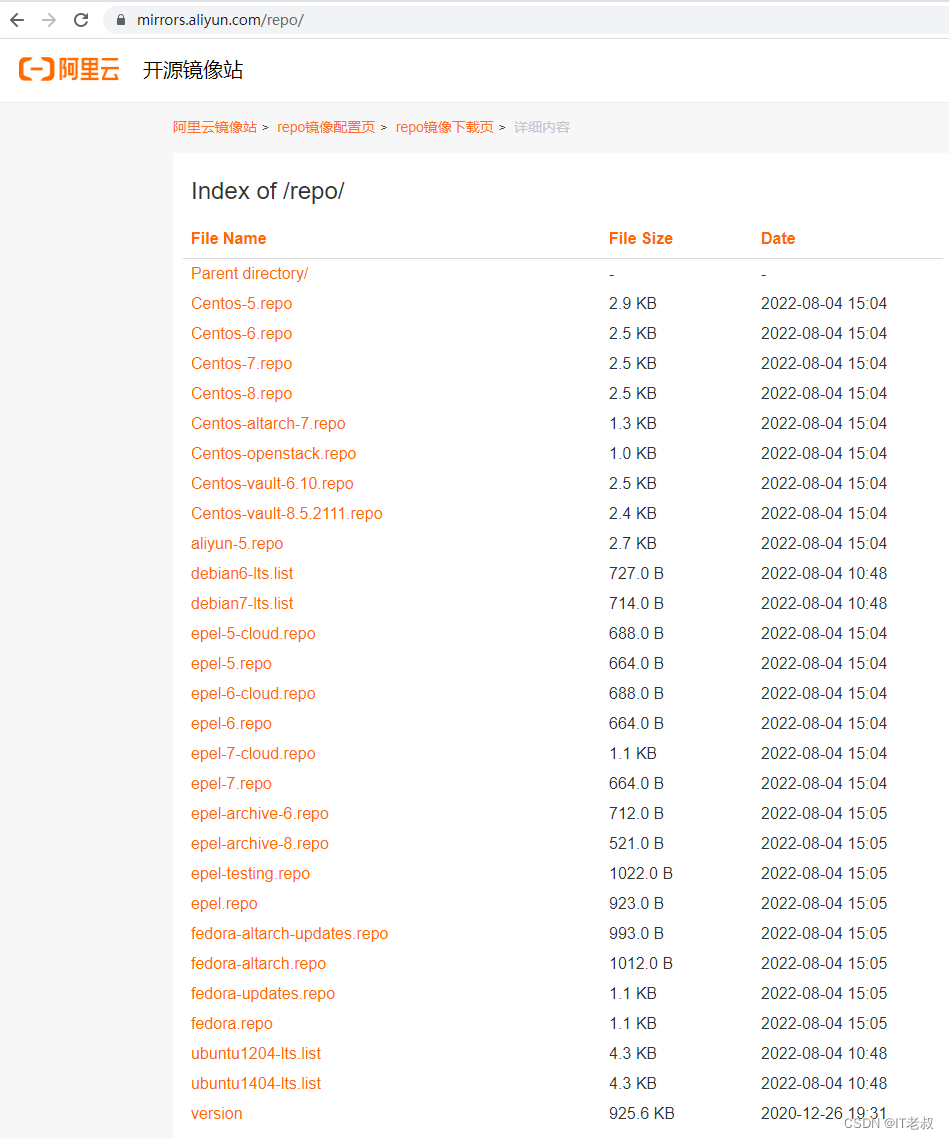Click the File Size column header
Screen dimensions: 949x1139
coord(641,238)
